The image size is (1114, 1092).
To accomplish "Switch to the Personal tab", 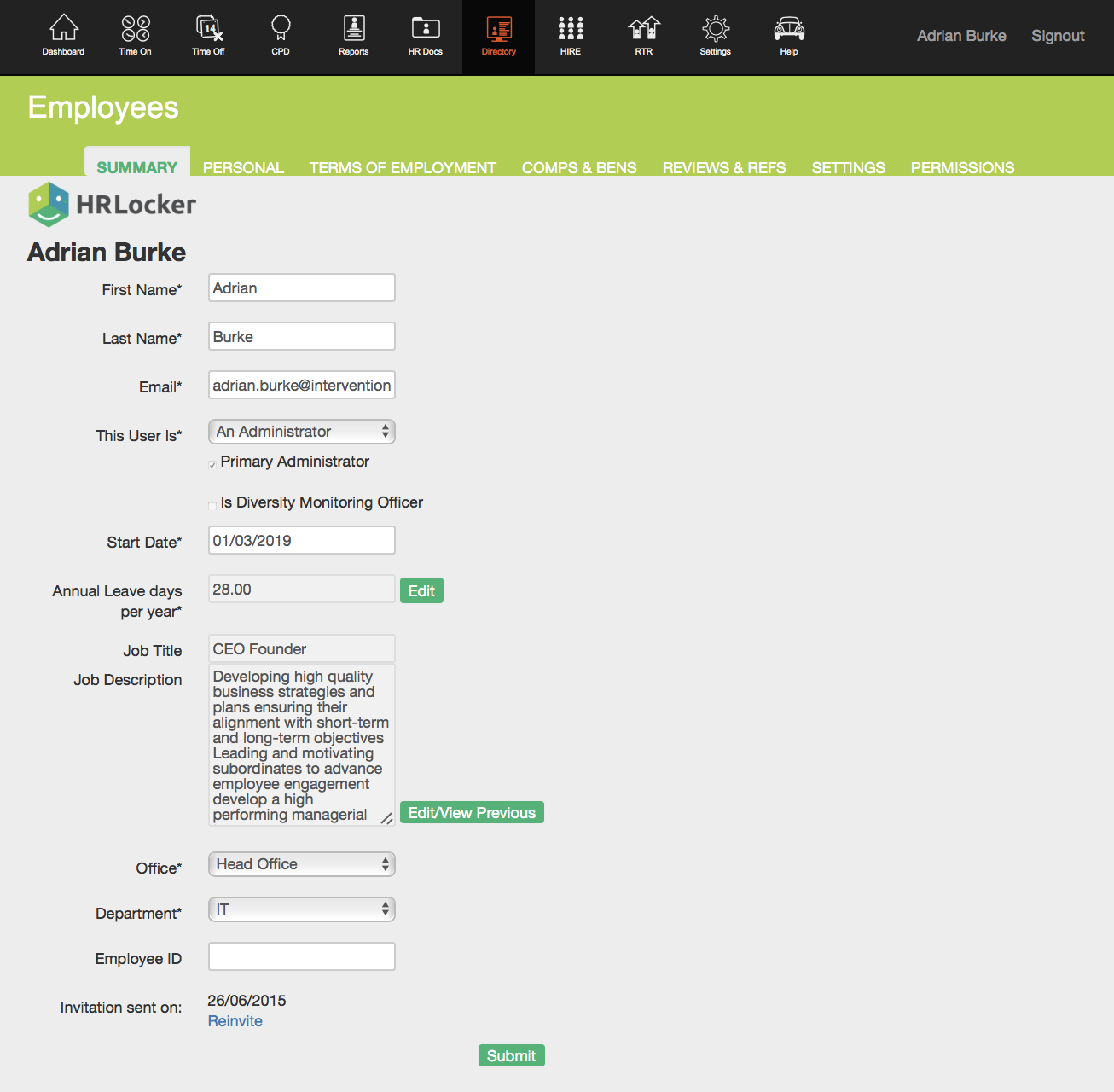I will coord(243,167).
